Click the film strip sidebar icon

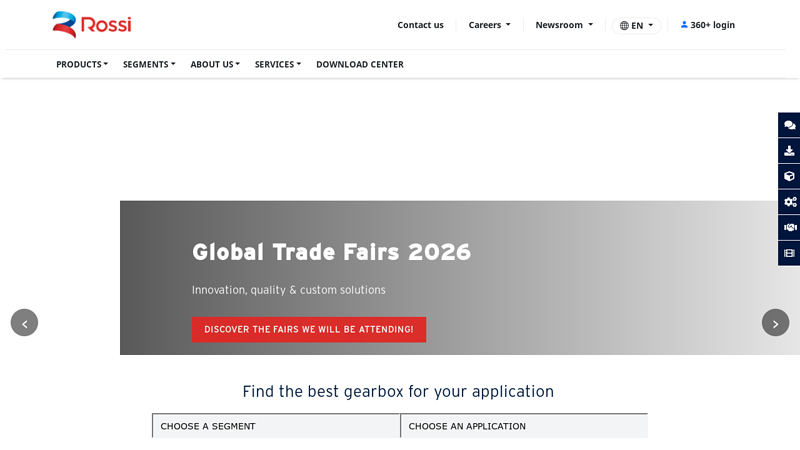coord(789,253)
